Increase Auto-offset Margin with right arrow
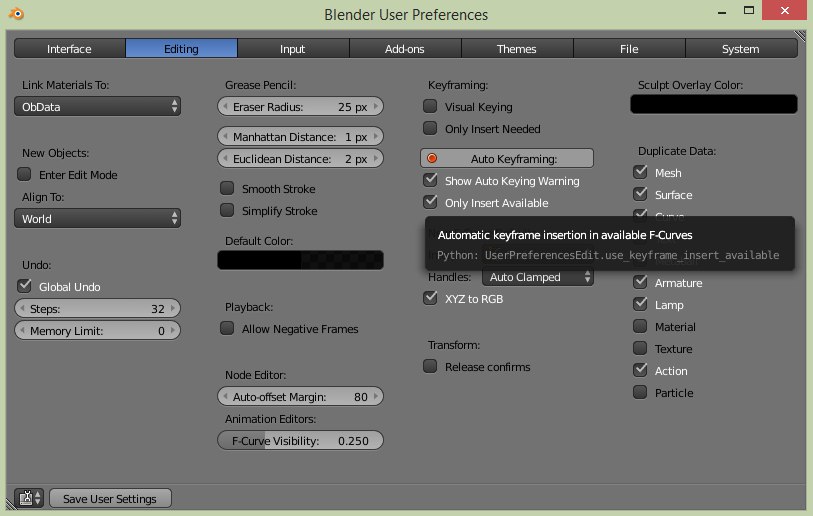Viewport: 813px width, 516px height. point(376,396)
